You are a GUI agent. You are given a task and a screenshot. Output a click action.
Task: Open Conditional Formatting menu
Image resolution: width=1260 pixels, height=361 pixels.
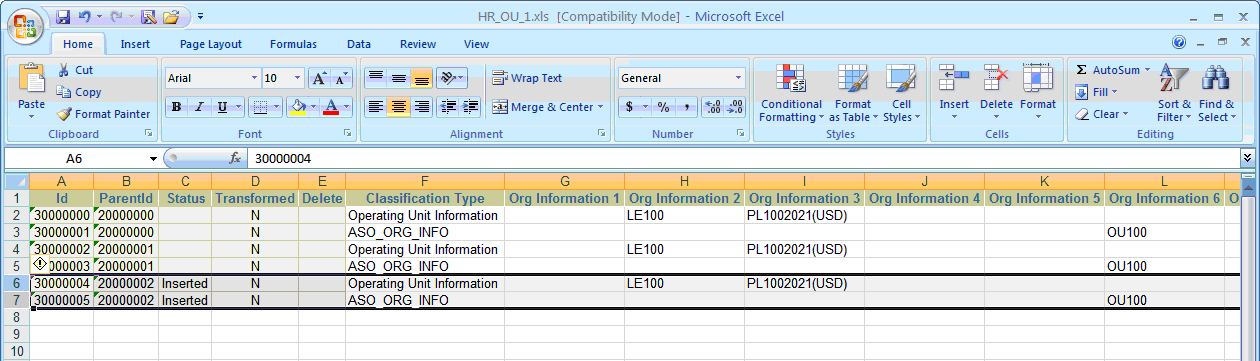tap(791, 93)
